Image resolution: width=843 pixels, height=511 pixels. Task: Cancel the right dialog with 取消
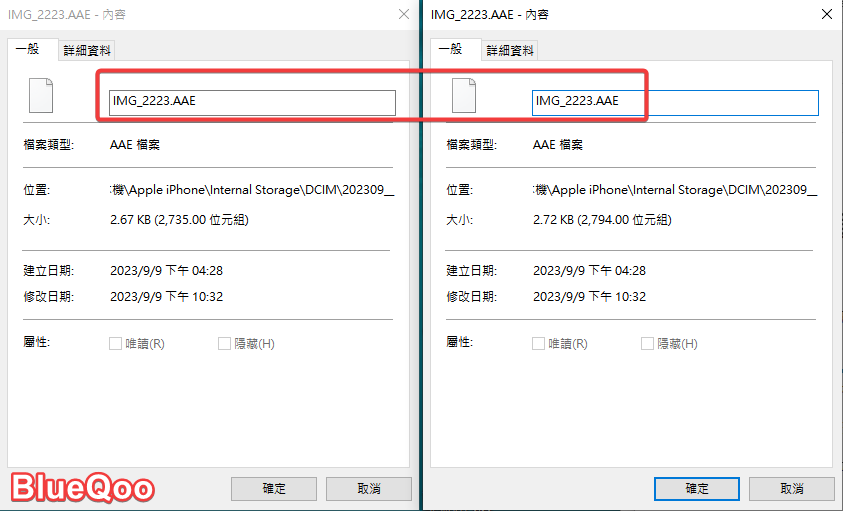pyautogui.click(x=791, y=489)
